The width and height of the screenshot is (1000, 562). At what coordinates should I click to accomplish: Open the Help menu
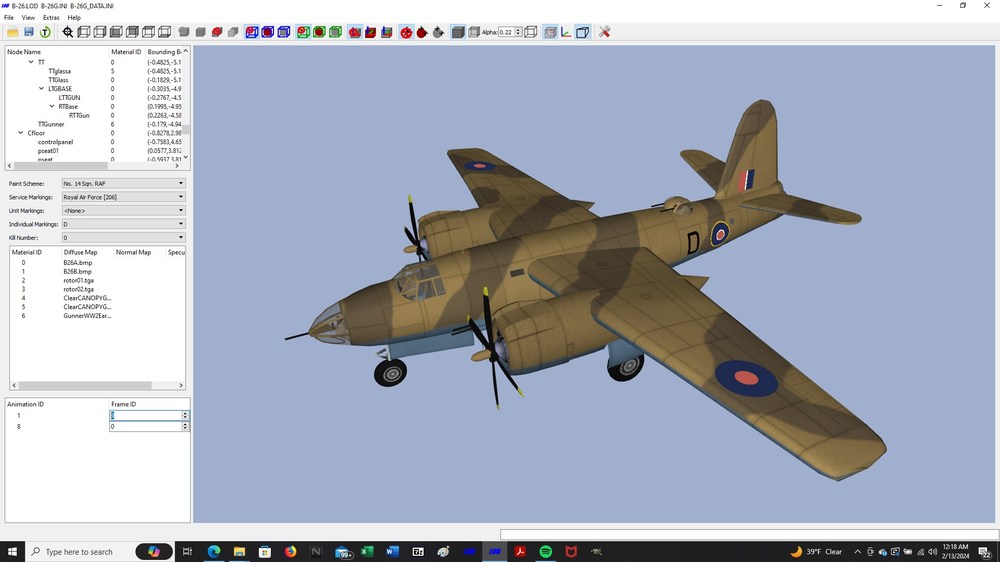click(x=74, y=18)
